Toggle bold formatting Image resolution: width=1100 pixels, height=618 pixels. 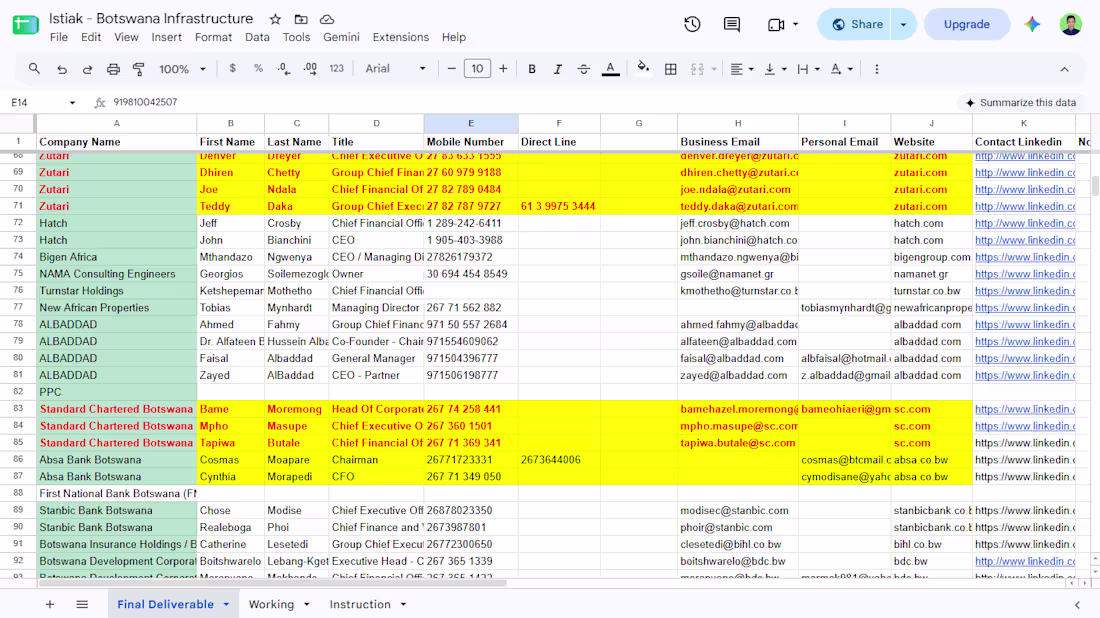(532, 69)
